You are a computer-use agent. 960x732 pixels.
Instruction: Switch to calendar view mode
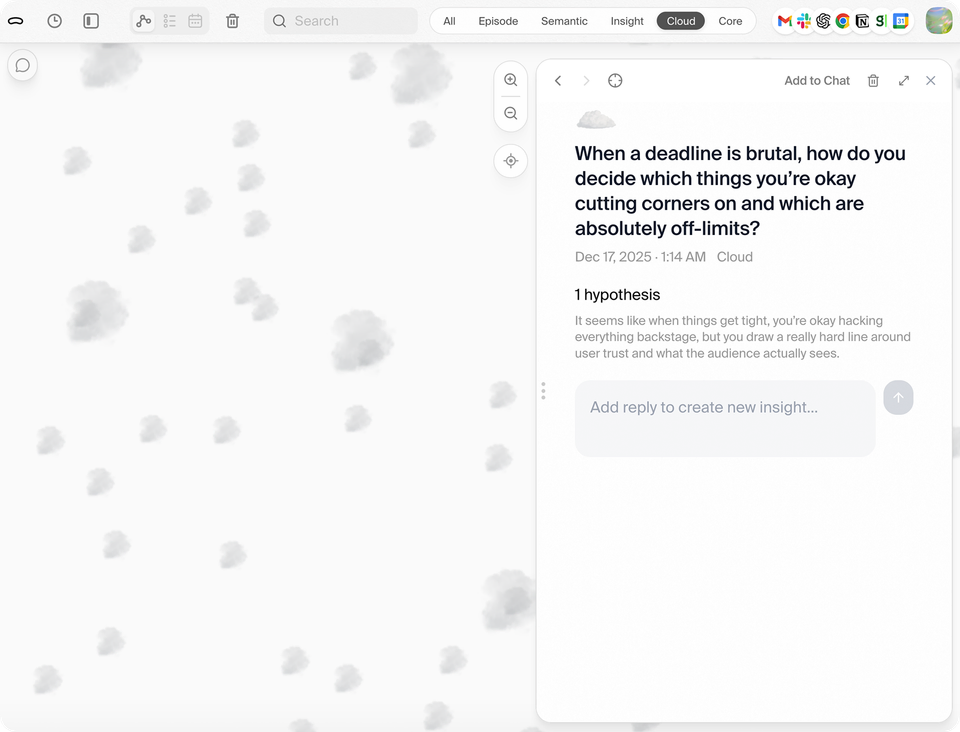click(x=195, y=21)
